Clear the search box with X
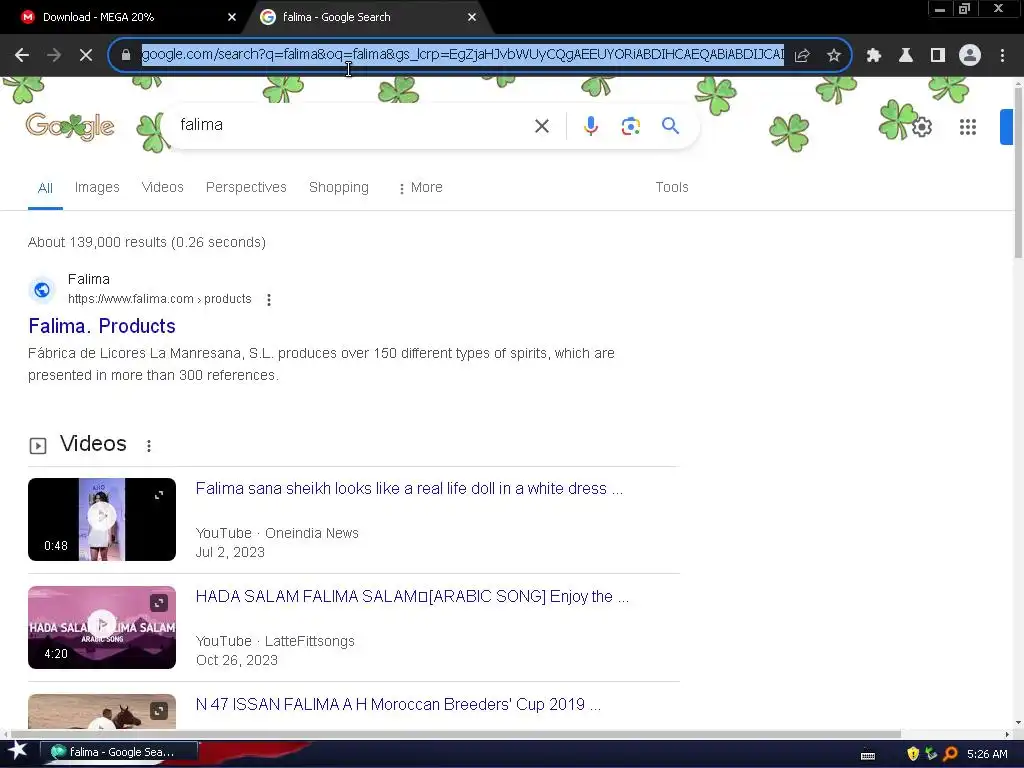 click(541, 126)
